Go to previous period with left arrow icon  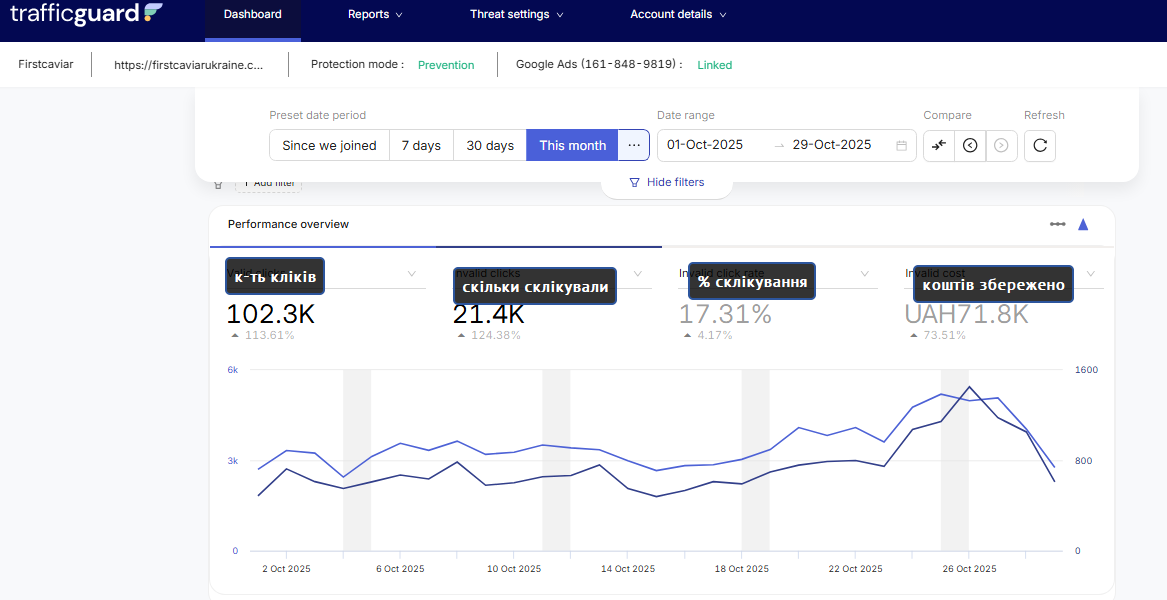tap(970, 145)
